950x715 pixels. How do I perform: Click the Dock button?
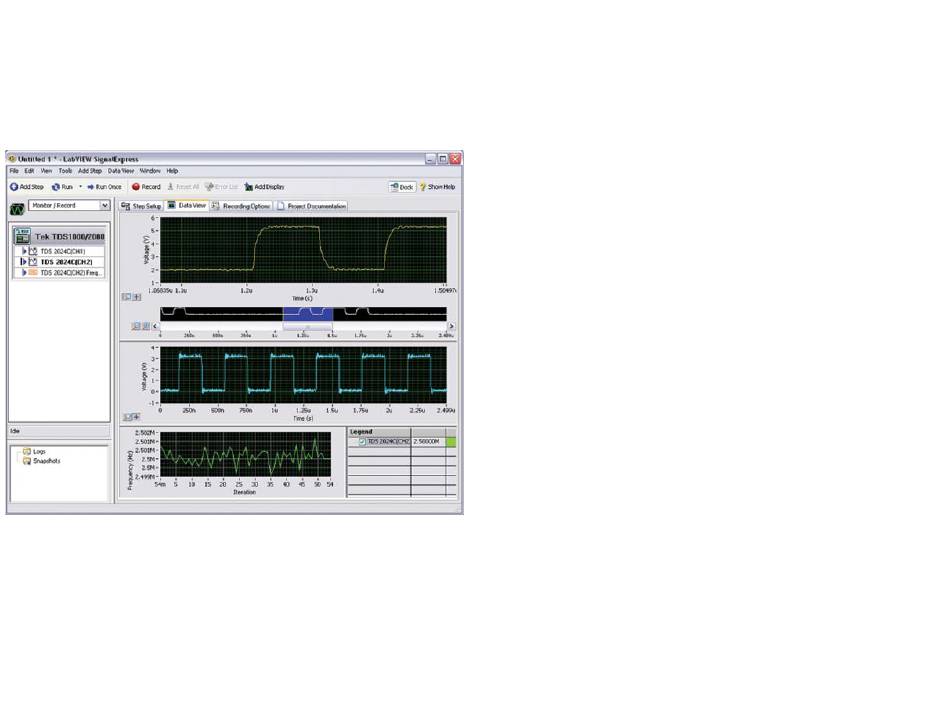click(402, 187)
